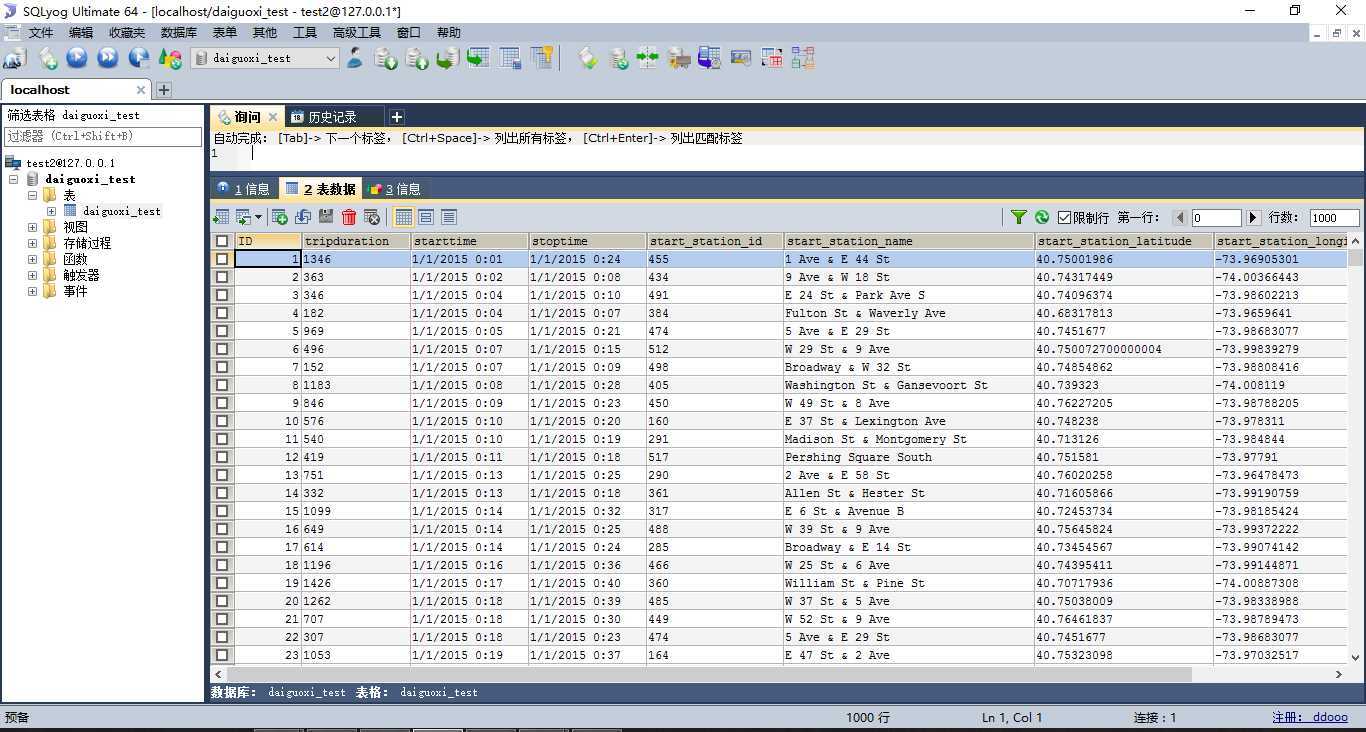This screenshot has height=732, width=1366.
Task: Check the select-all checkbox in grid header
Action: [x=222, y=241]
